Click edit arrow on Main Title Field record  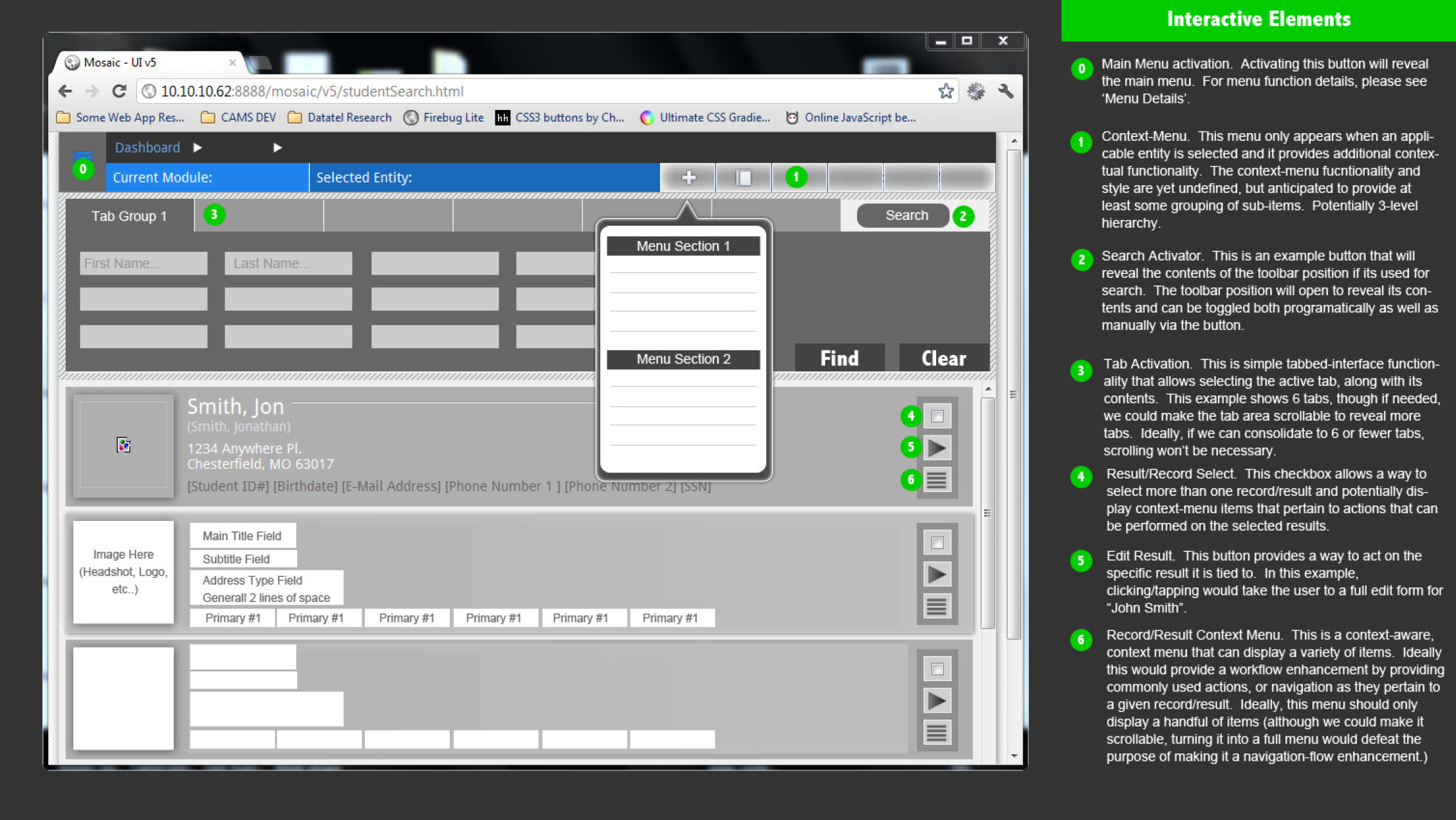[x=937, y=574]
